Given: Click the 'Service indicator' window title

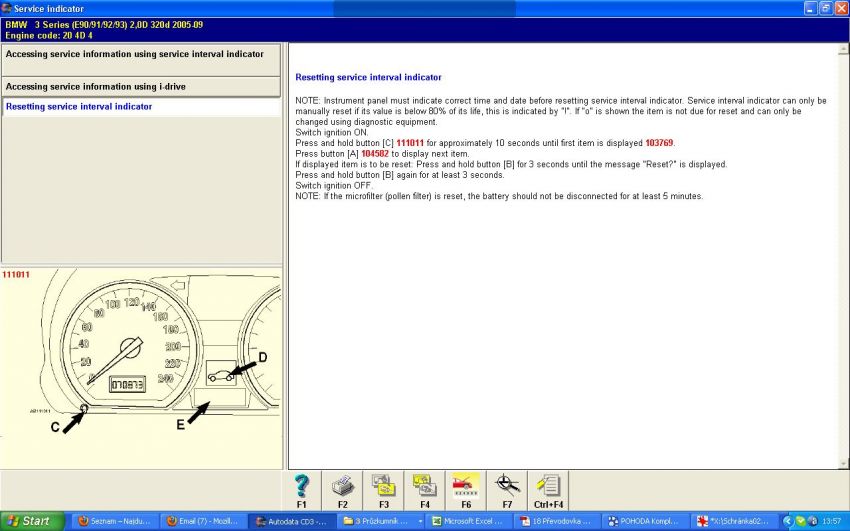Looking at the screenshot, I should click(x=49, y=9).
